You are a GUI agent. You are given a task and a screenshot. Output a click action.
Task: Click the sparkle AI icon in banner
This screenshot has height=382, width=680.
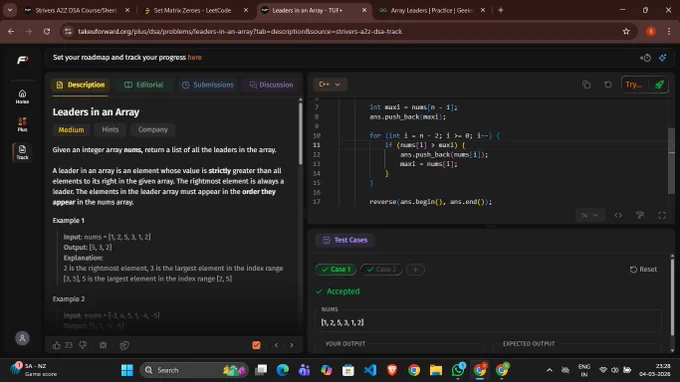coord(662,58)
